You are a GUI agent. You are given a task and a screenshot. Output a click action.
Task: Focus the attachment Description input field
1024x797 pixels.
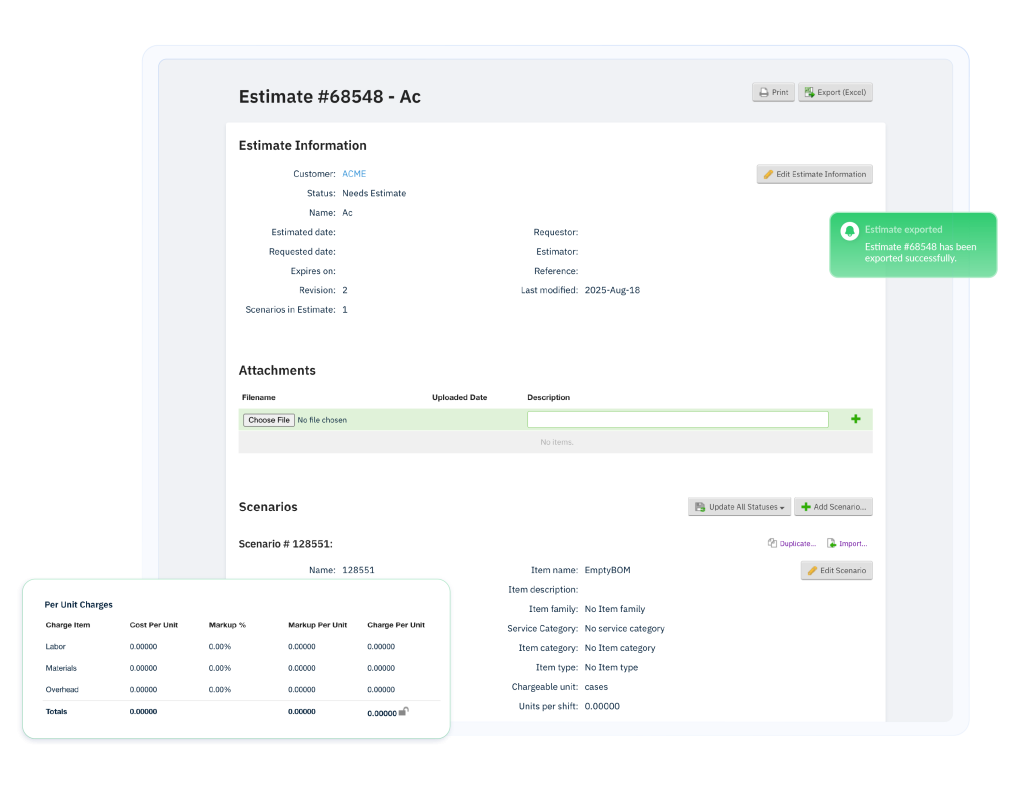point(677,420)
